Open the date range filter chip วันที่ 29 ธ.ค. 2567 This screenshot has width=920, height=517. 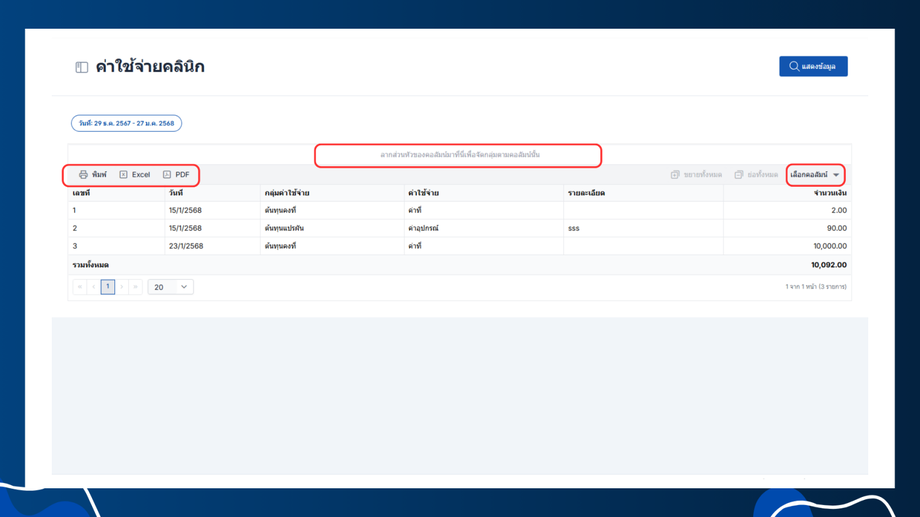pos(126,123)
